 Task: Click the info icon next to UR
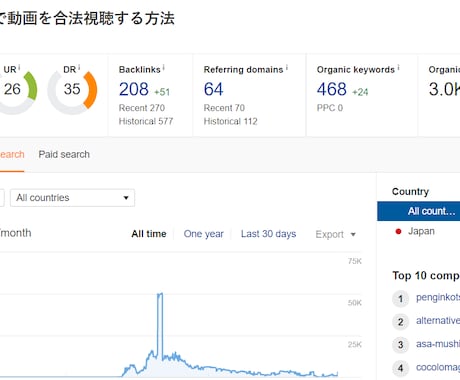coord(19,68)
